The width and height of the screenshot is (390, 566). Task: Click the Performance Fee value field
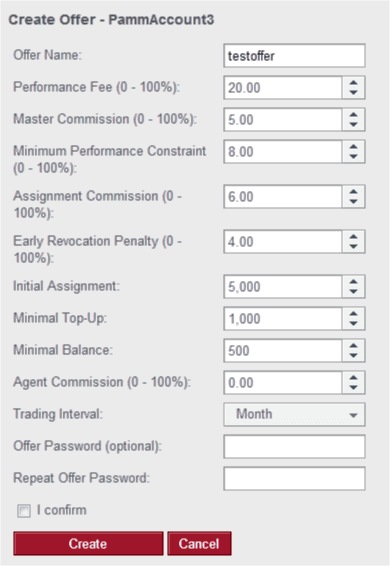pos(283,87)
